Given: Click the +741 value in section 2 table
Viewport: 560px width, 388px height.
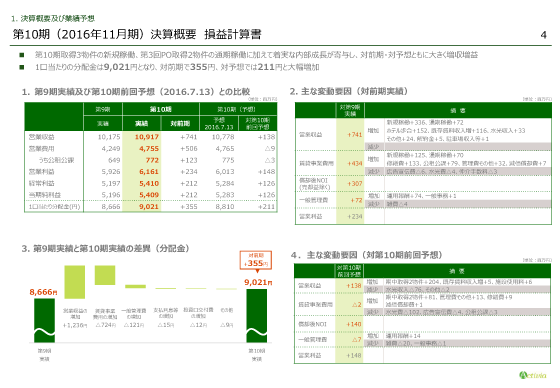Looking at the screenshot, I should coord(355,135).
